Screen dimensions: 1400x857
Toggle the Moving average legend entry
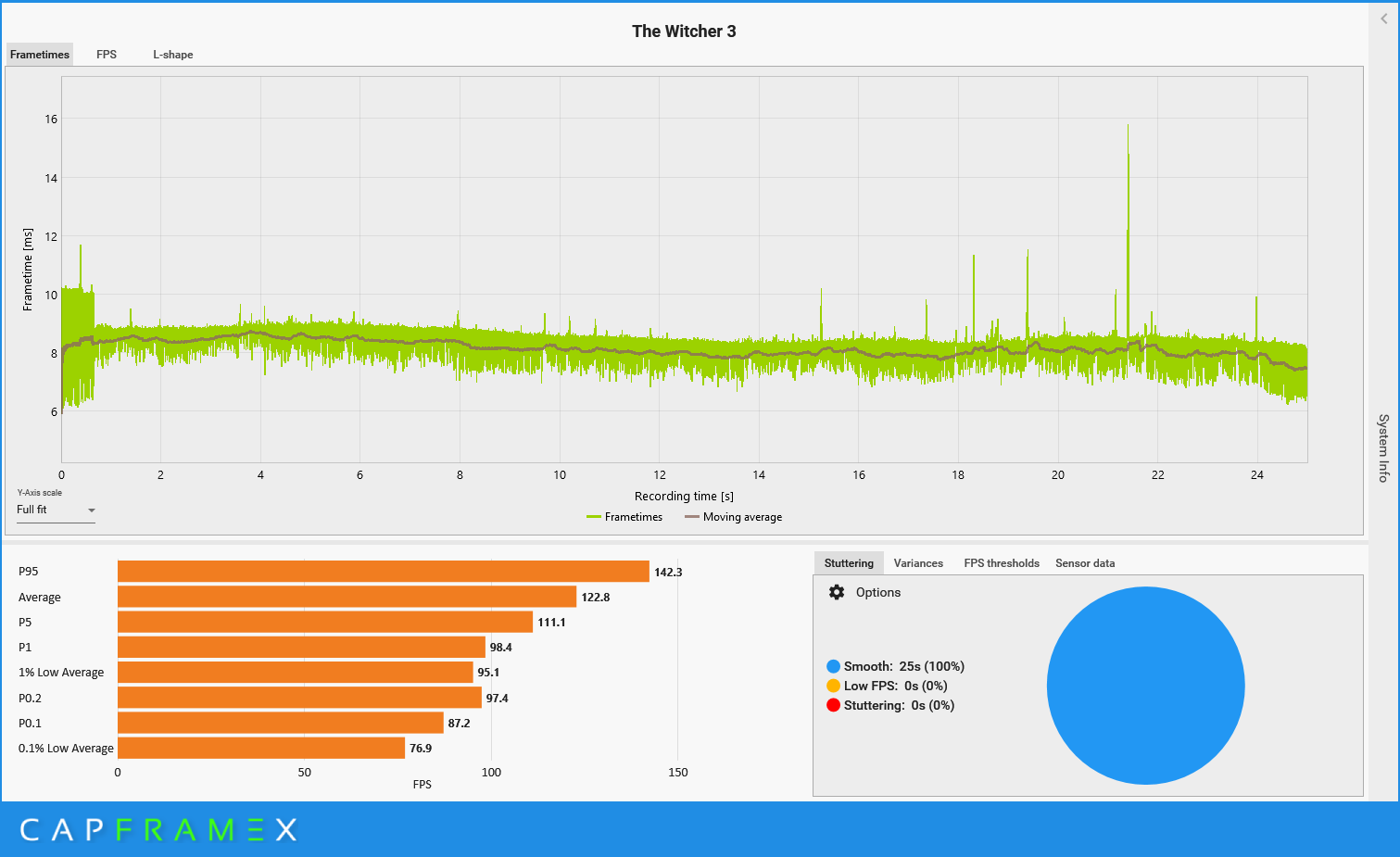coord(733,517)
